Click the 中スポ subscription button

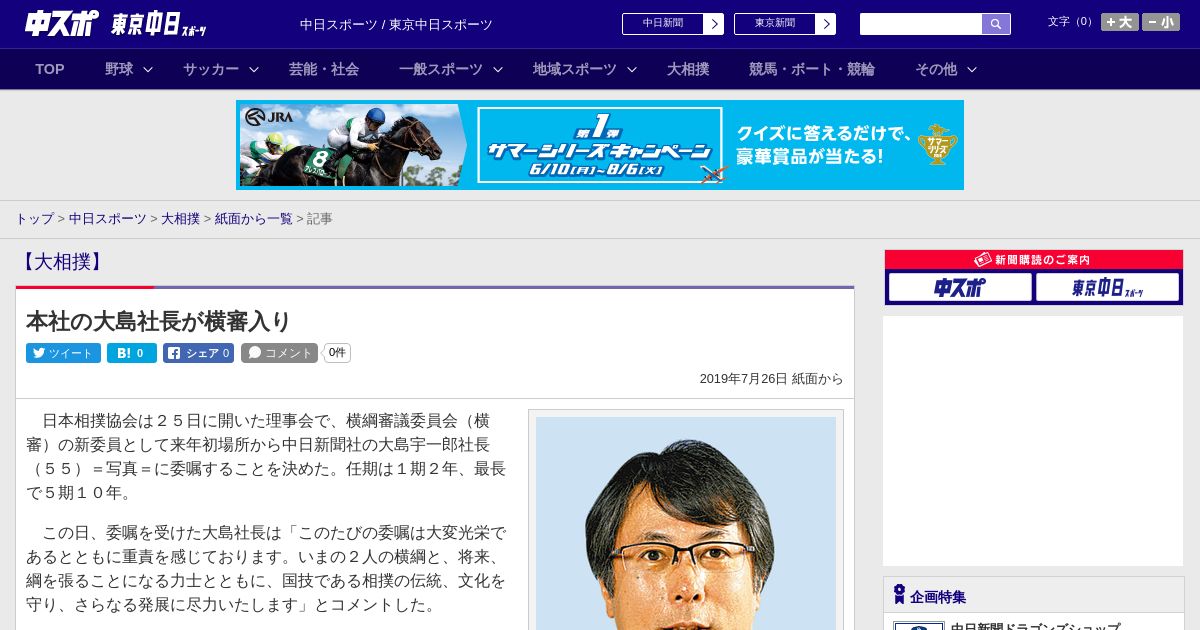960,288
